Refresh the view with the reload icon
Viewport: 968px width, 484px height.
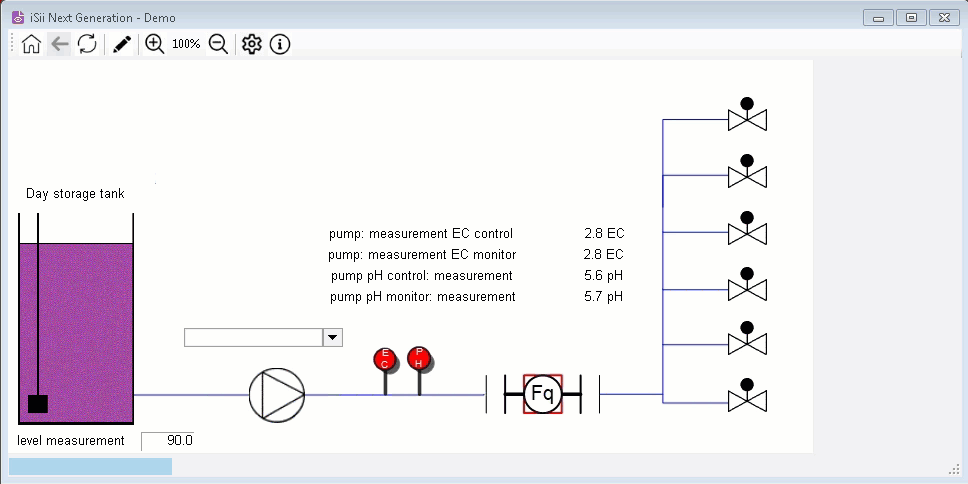[87, 44]
